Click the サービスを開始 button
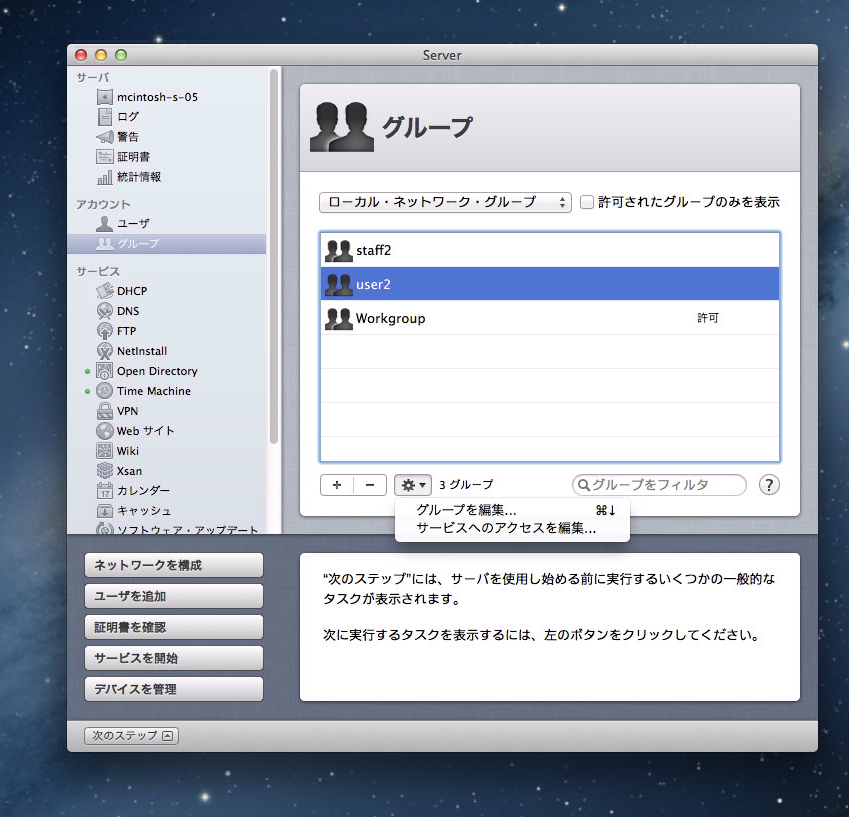 (x=174, y=658)
